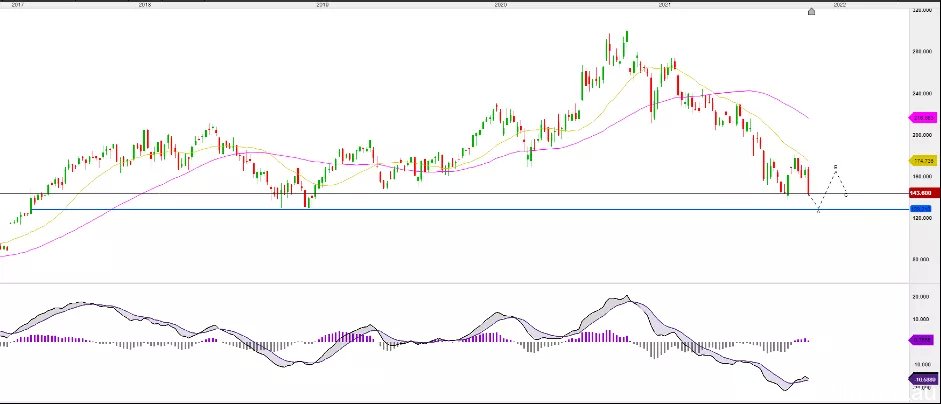Click the 2018 label on the time axis
The height and width of the screenshot is (404, 941).
click(145, 4)
